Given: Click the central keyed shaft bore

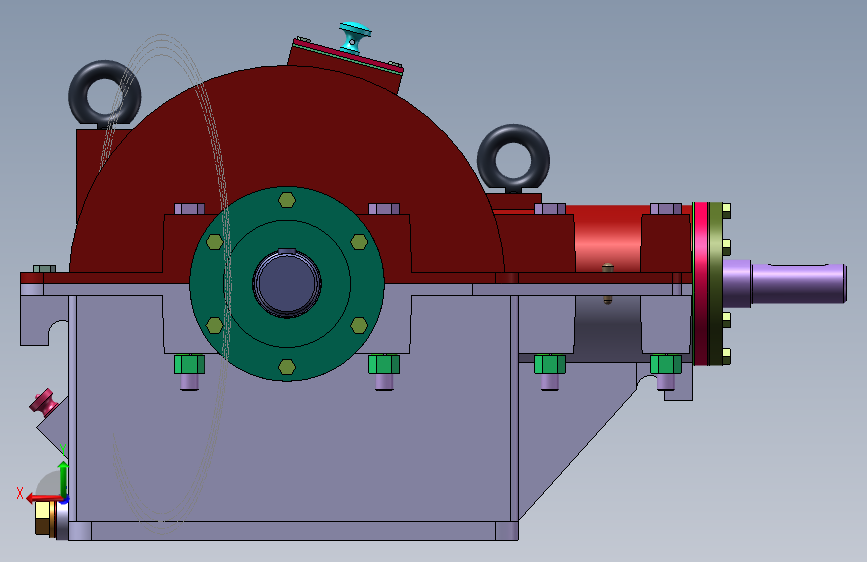Looking at the screenshot, I should point(287,282).
